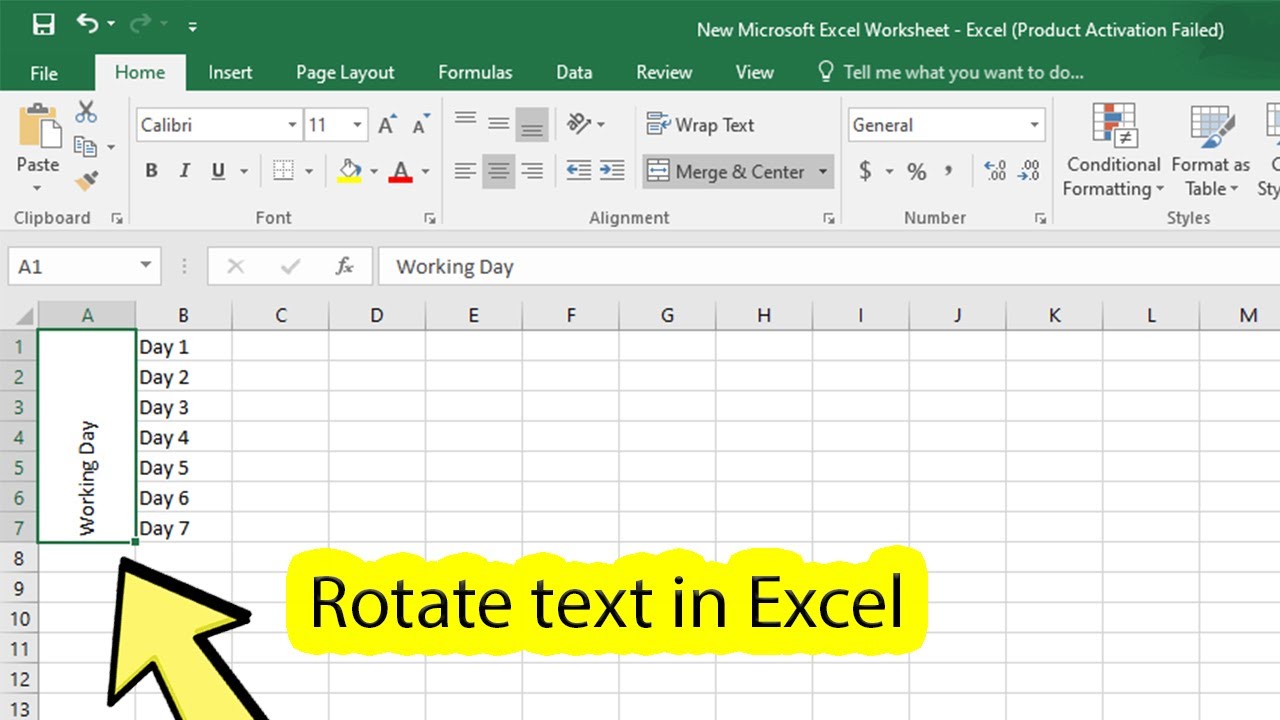Apply the red font color

[x=401, y=171]
